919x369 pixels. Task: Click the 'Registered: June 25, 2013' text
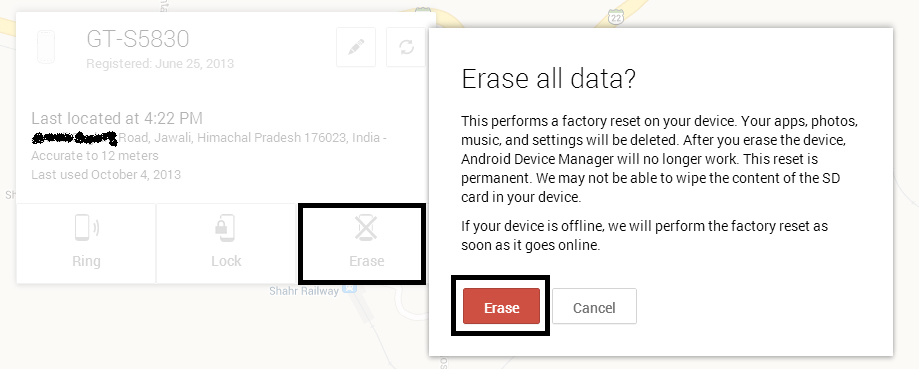pos(160,64)
